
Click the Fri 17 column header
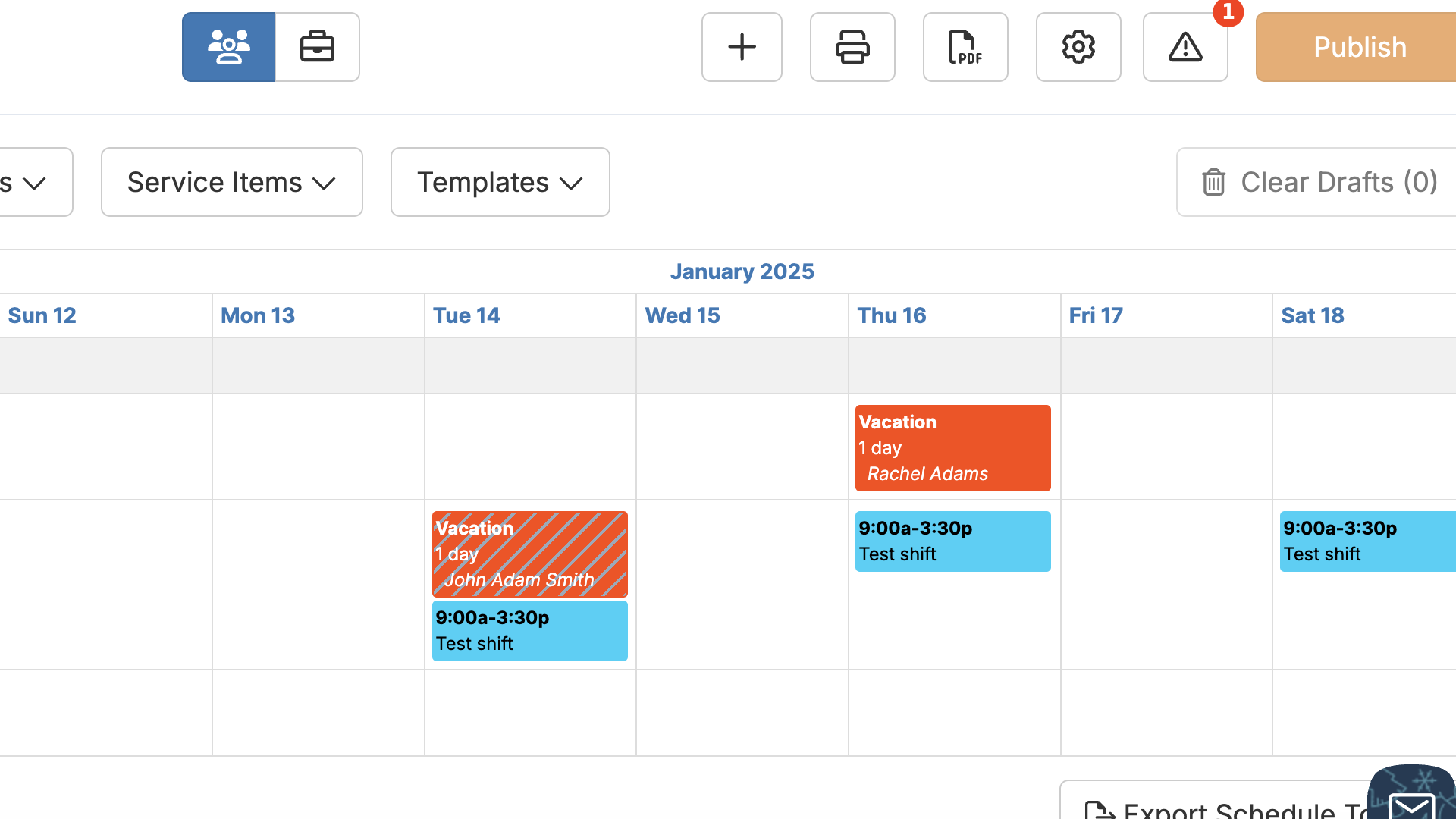[1096, 315]
